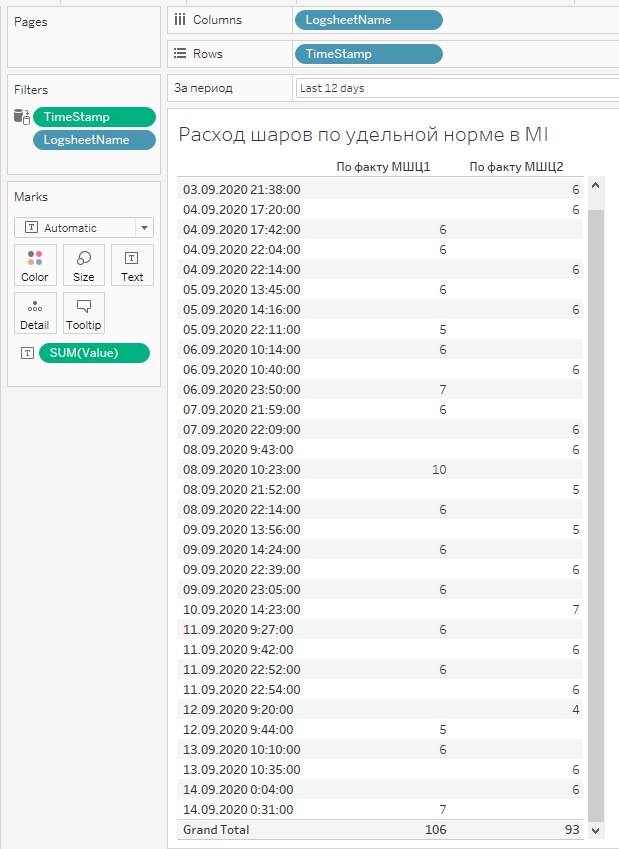Click scroll up arrow of the table
This screenshot has width=619, height=849.
point(596,186)
